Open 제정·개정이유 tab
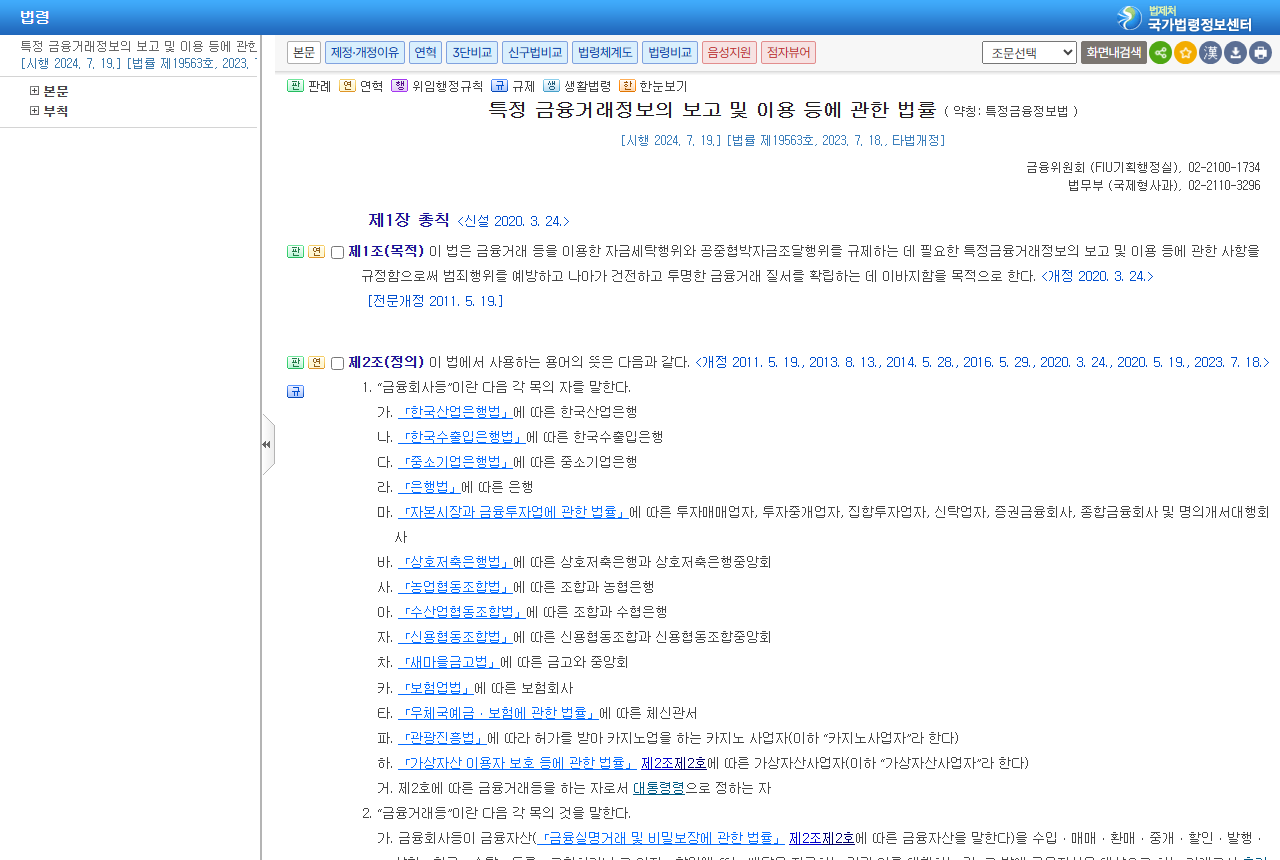Viewport: 1280px width, 860px height. tap(365, 52)
